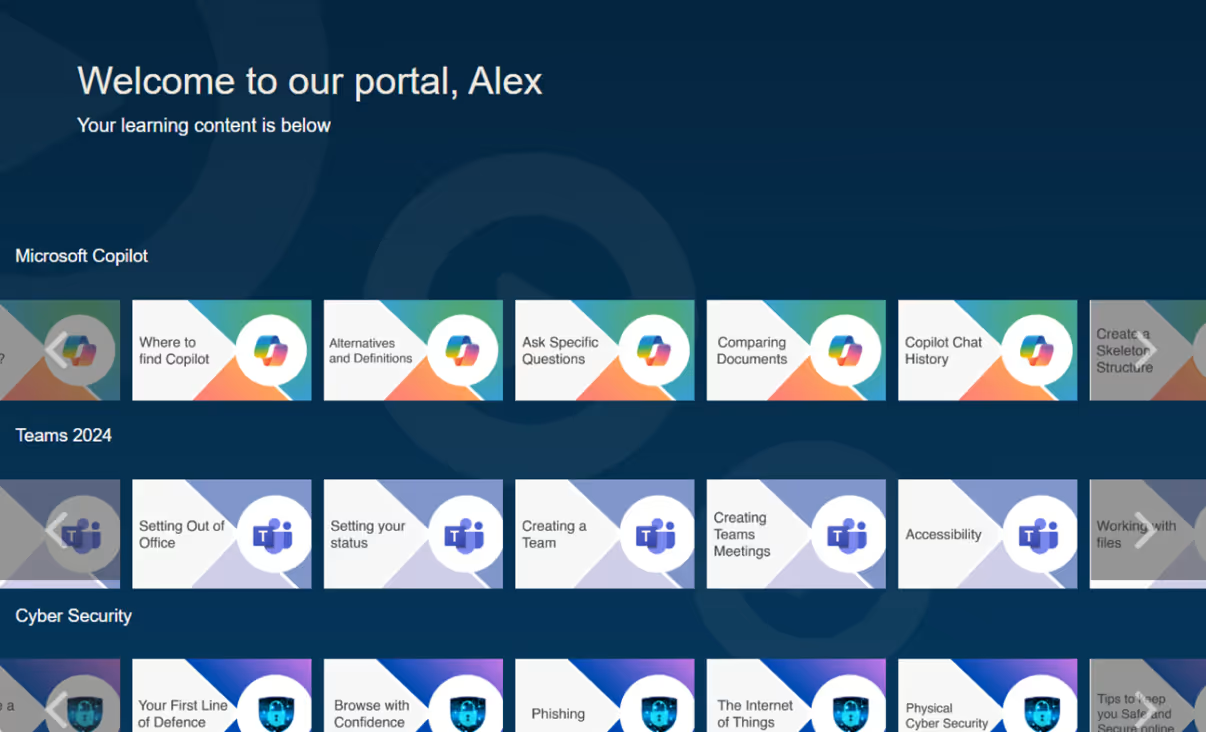Screen dimensions: 1206x732
Task: Click the Copilot icon on 'Copilot Chat History'
Action: [x=1036, y=351]
